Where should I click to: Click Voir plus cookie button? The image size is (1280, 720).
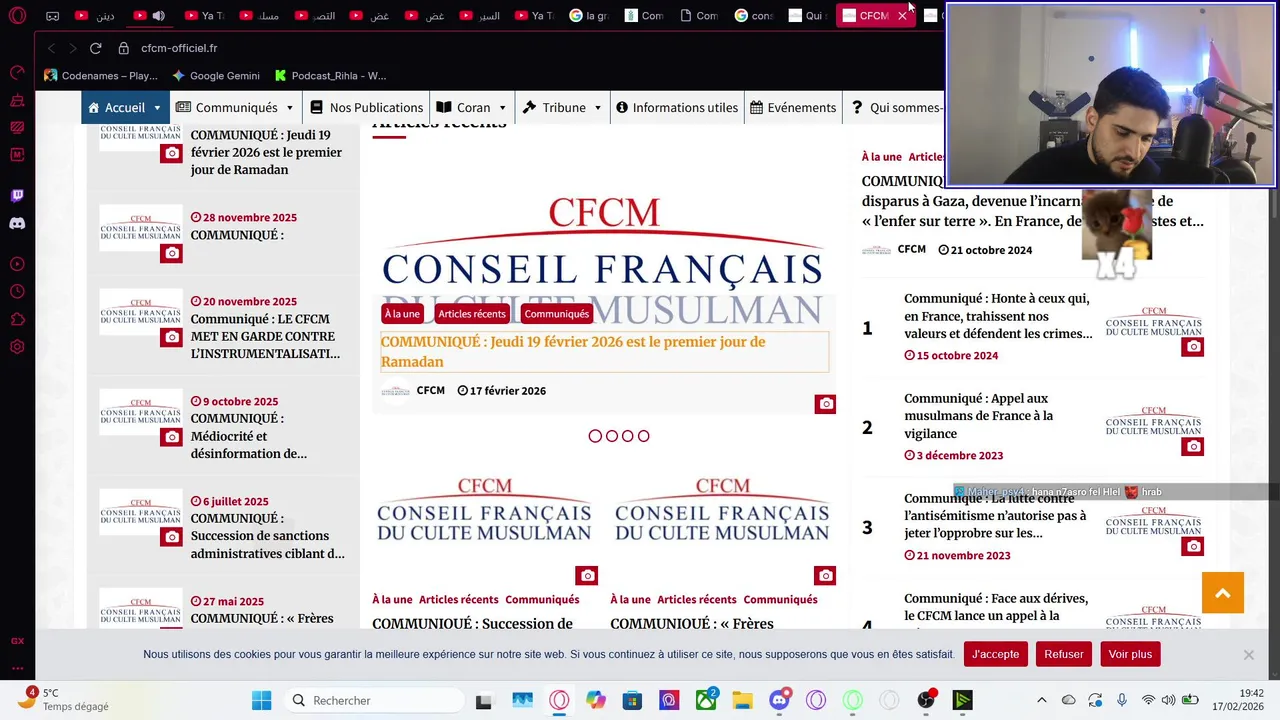tap(1130, 654)
